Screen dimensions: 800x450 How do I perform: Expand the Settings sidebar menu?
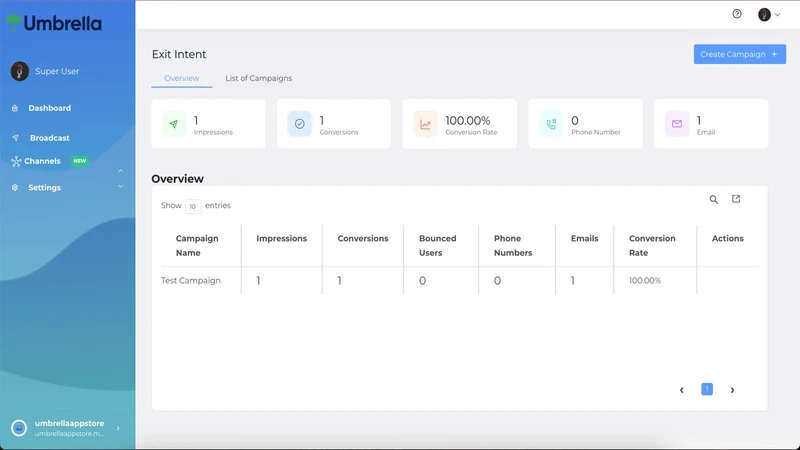click(120, 187)
